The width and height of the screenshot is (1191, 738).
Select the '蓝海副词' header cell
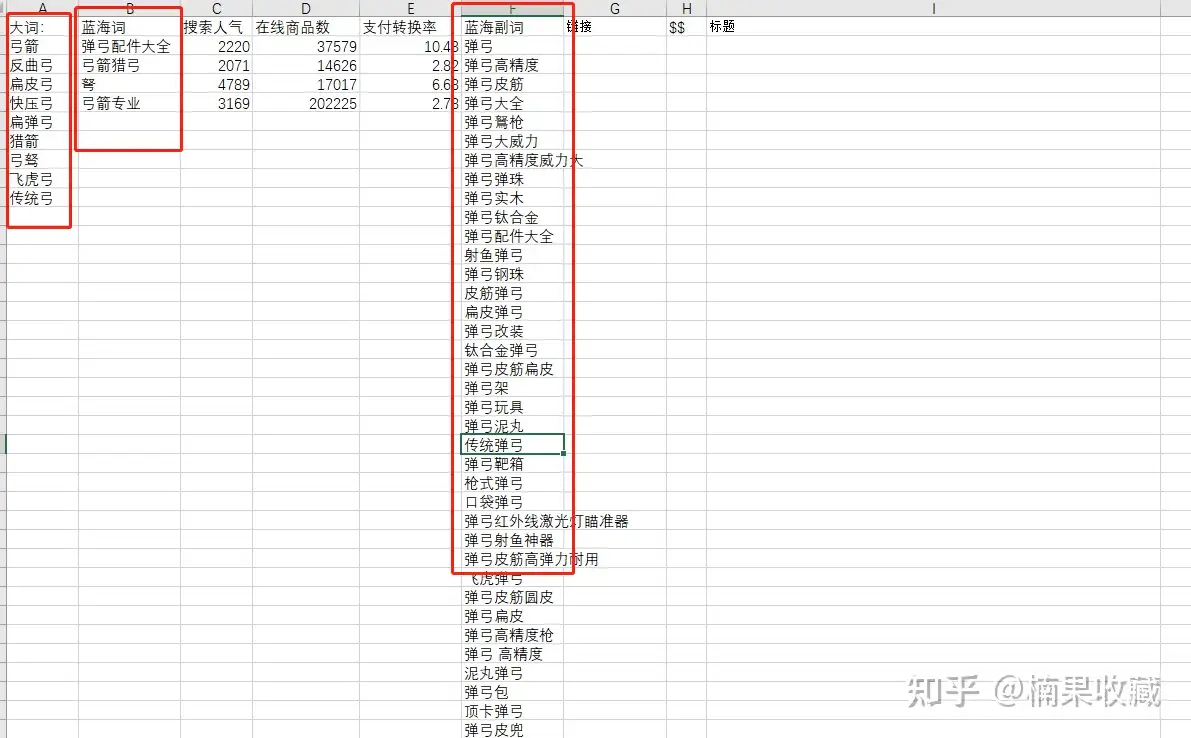(x=512, y=27)
